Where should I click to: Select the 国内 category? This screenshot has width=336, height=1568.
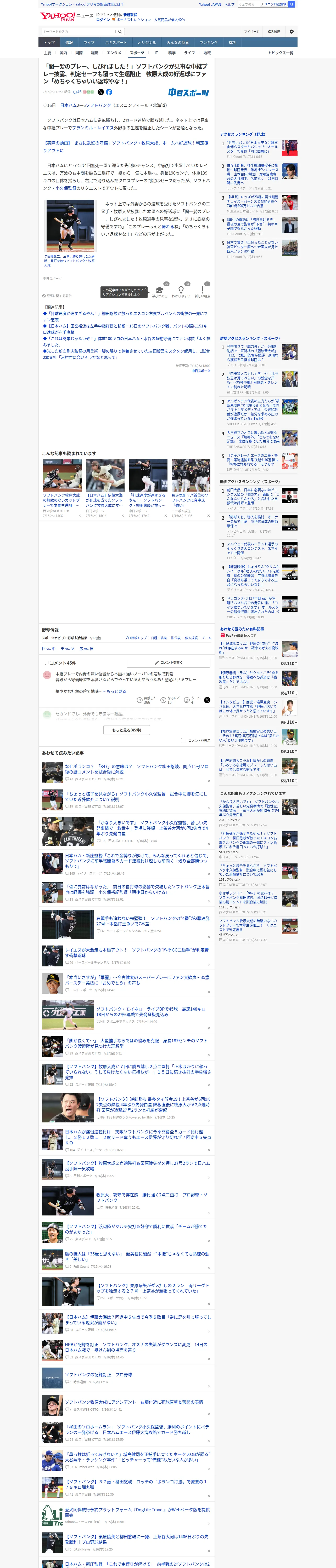coord(63,53)
